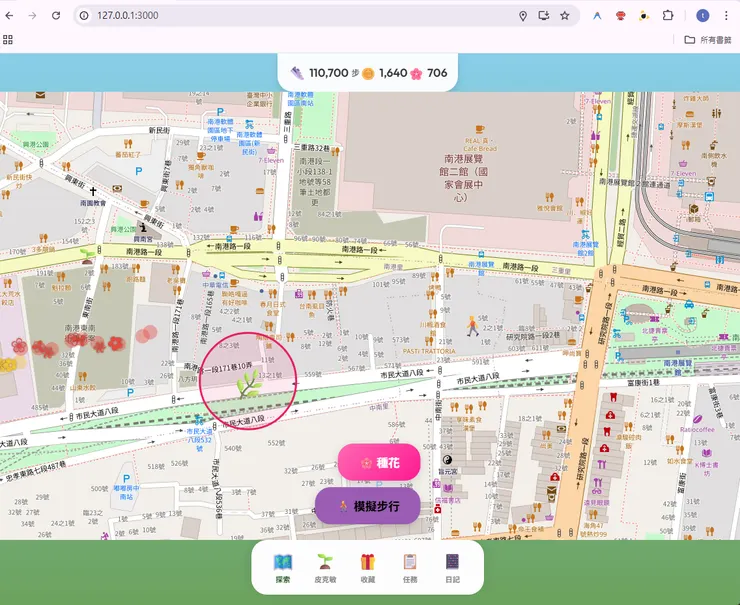
Task: Click the pink 種花 plant flowers button
Action: click(379, 462)
